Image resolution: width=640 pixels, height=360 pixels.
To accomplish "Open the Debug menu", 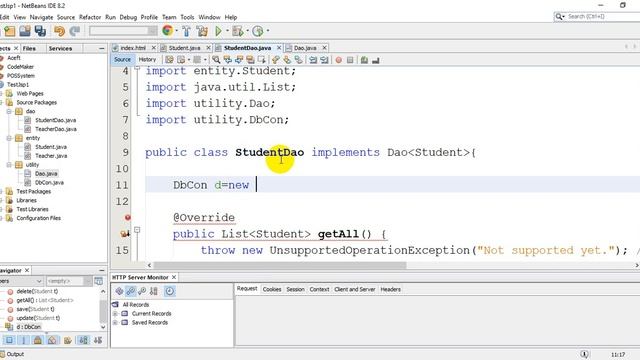I will click(128, 17).
